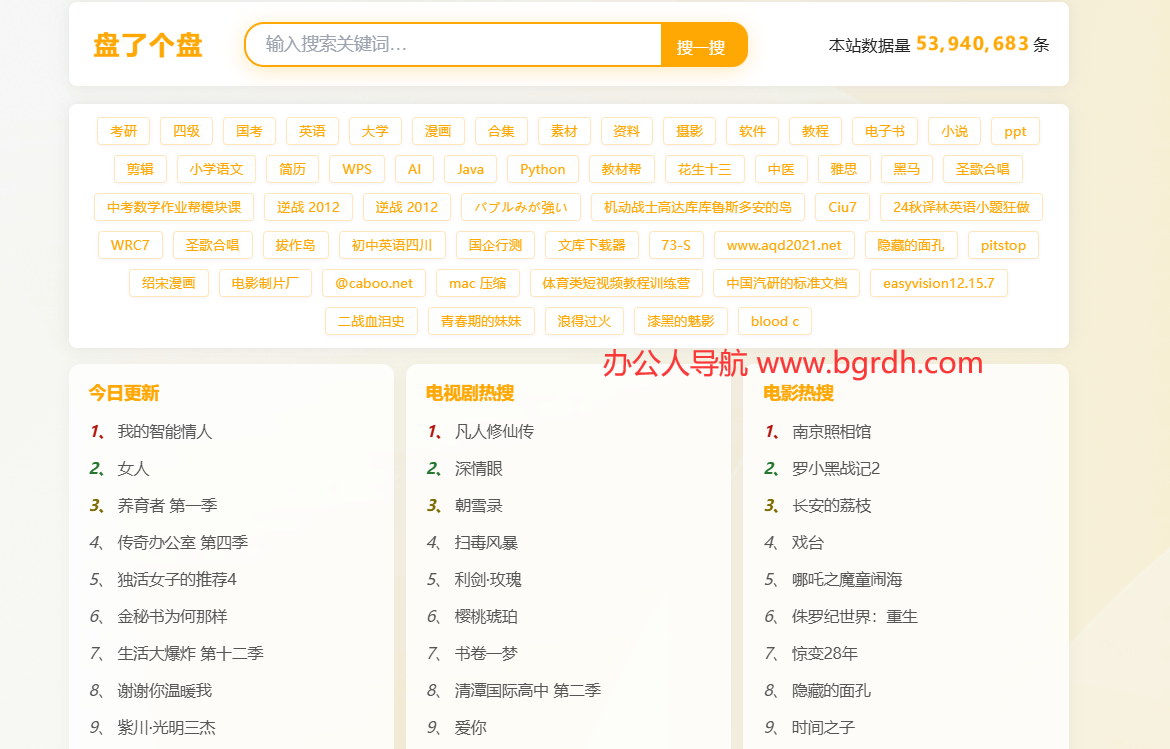Select the 摄影 tag

tap(689, 131)
